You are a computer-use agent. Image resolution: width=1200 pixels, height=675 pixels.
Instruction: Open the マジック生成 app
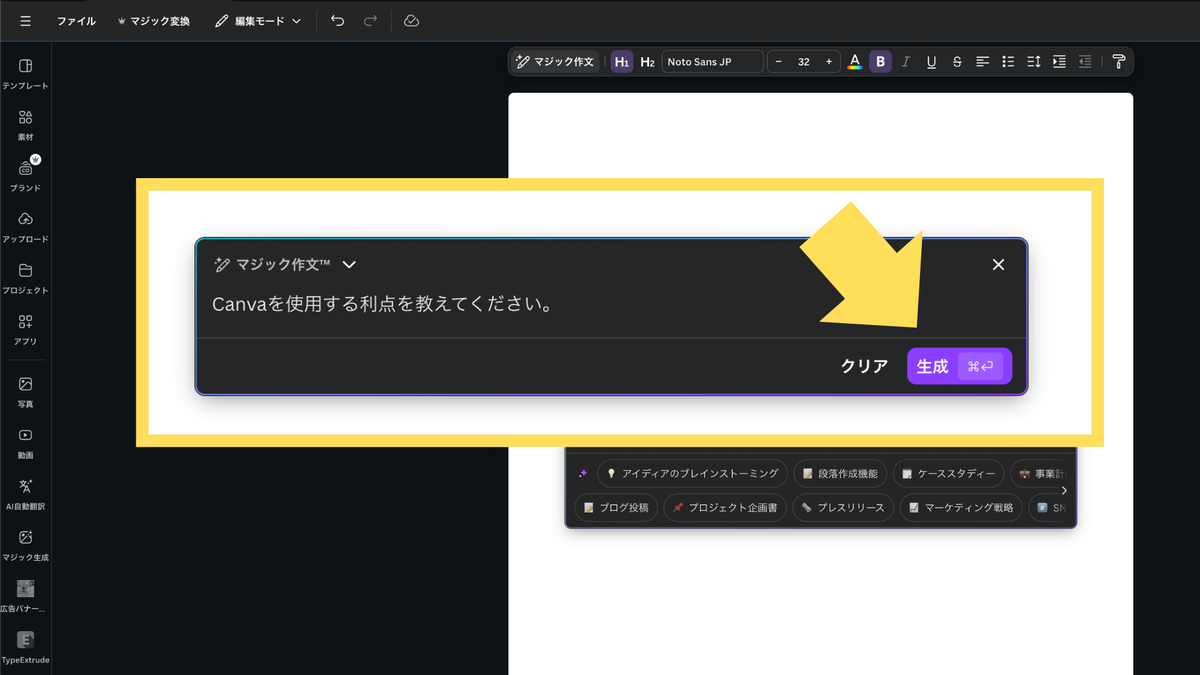[x=25, y=545]
